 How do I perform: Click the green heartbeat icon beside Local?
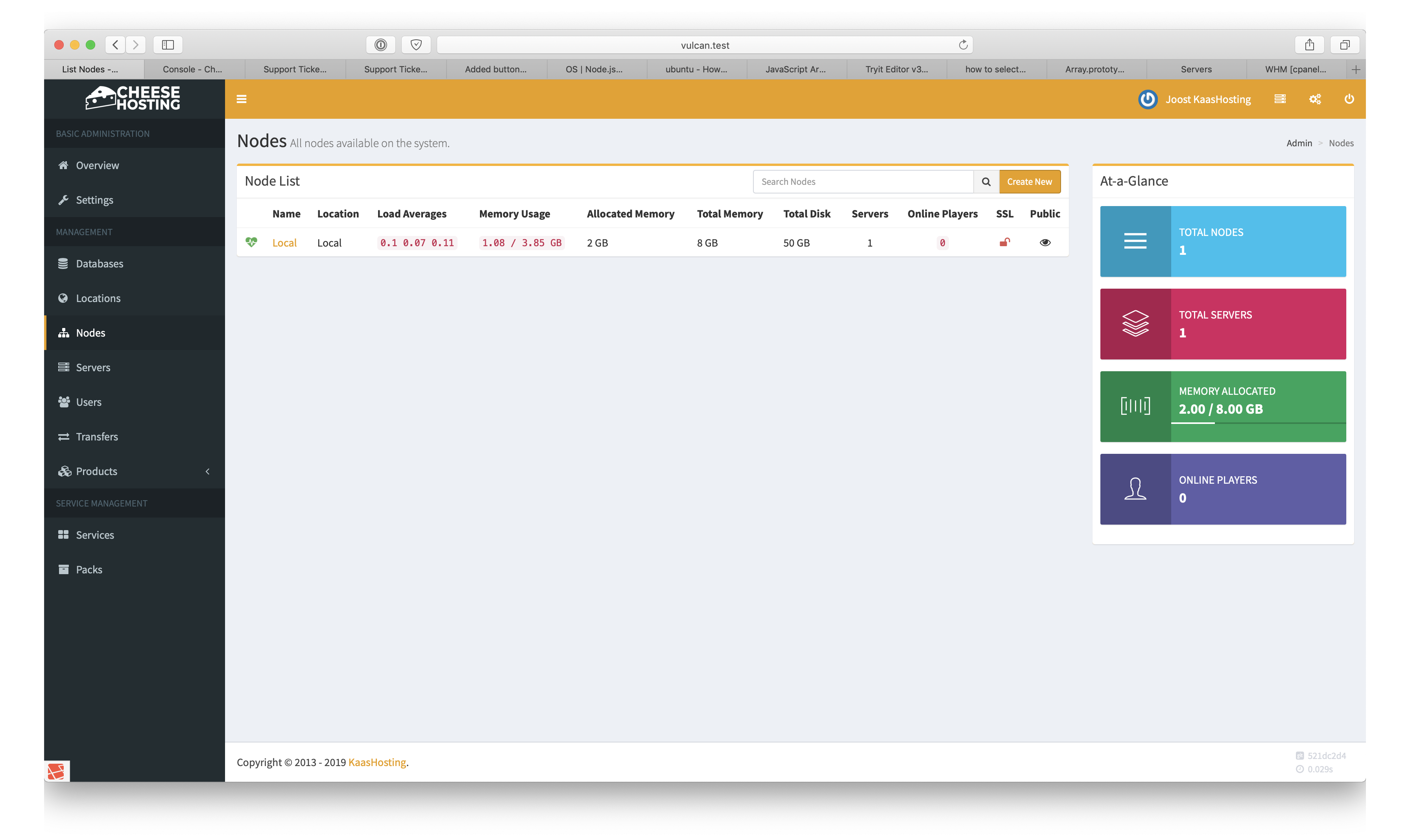tap(251, 242)
